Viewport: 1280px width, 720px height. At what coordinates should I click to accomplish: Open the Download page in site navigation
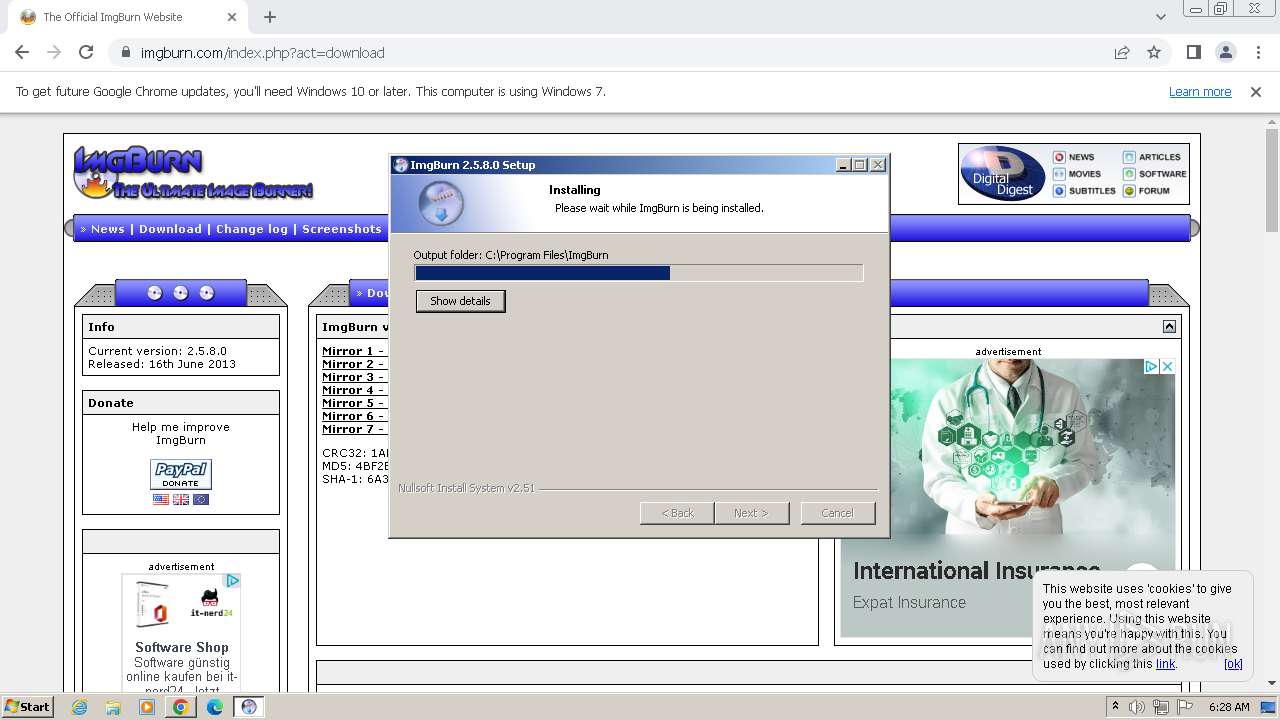coord(170,229)
